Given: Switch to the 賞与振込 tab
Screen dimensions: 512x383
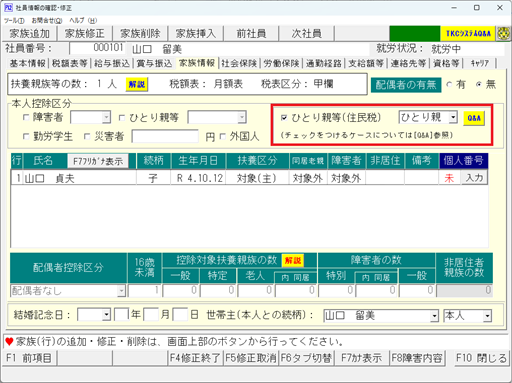Looking at the screenshot, I should [x=154, y=63].
